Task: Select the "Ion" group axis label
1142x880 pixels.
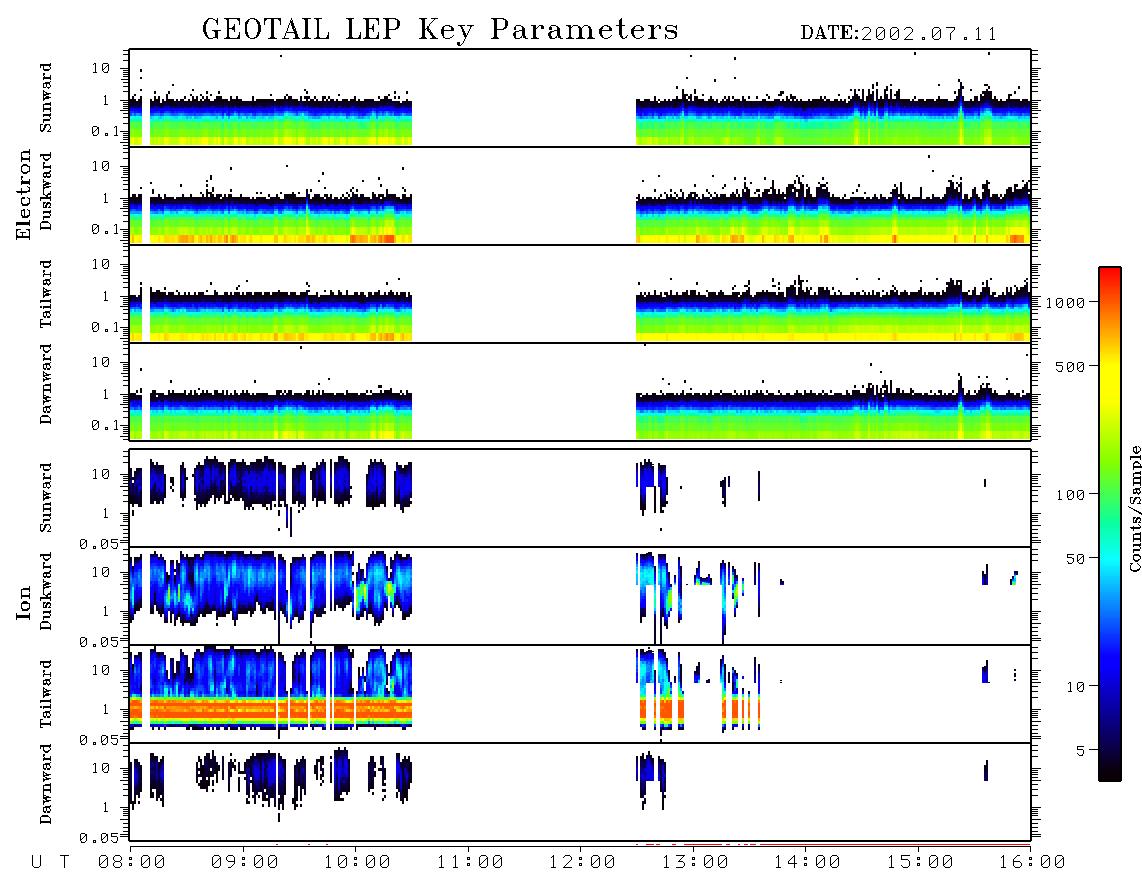Action: [x=24, y=602]
